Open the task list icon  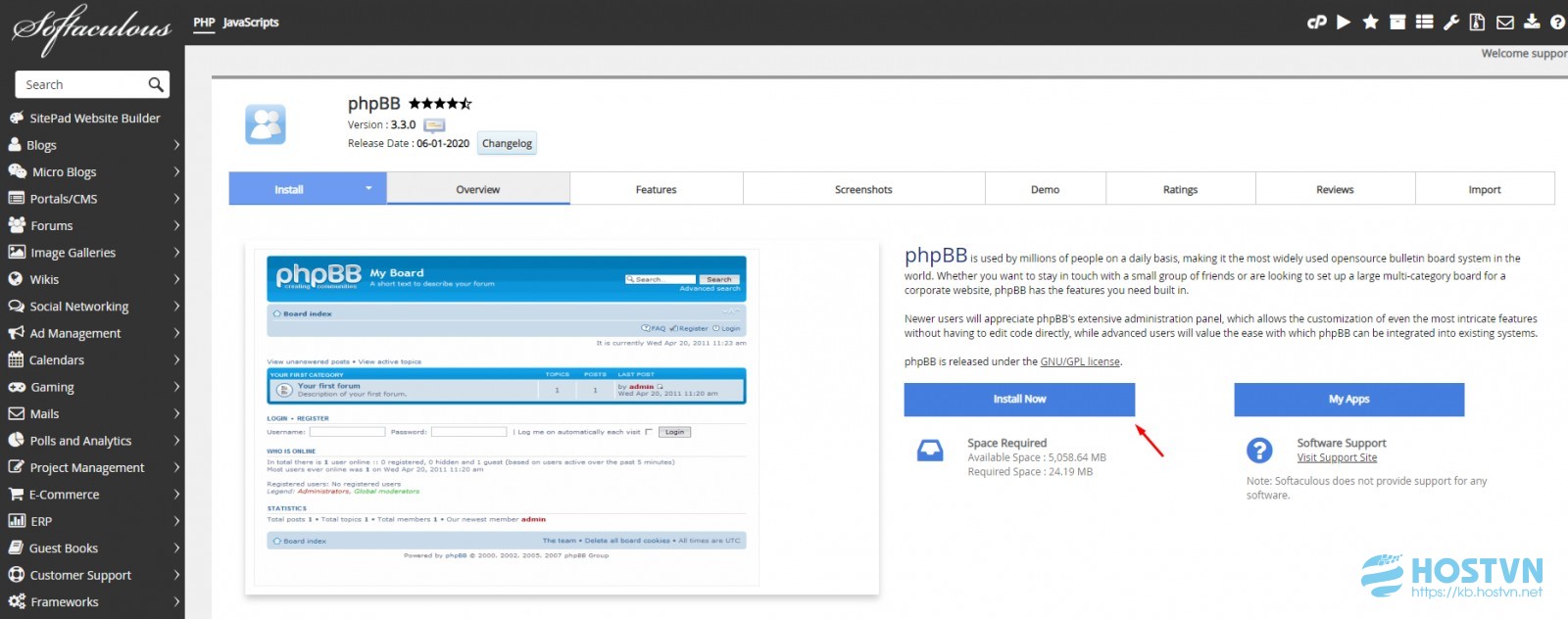coord(1425,22)
